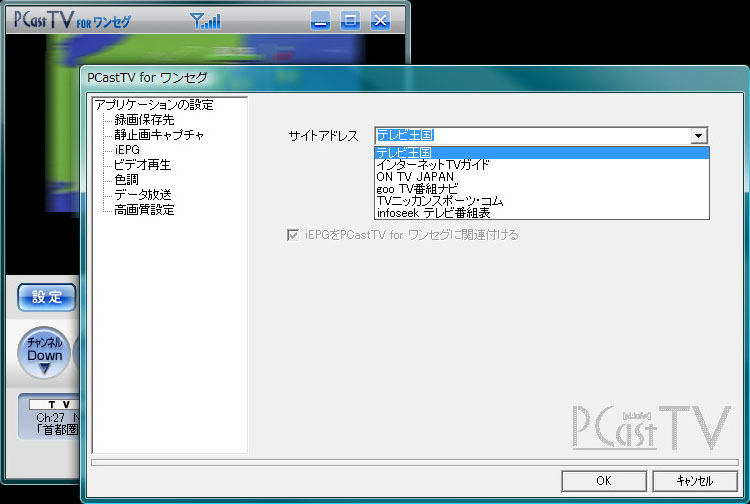Close the PCastTV main window

click(380, 19)
